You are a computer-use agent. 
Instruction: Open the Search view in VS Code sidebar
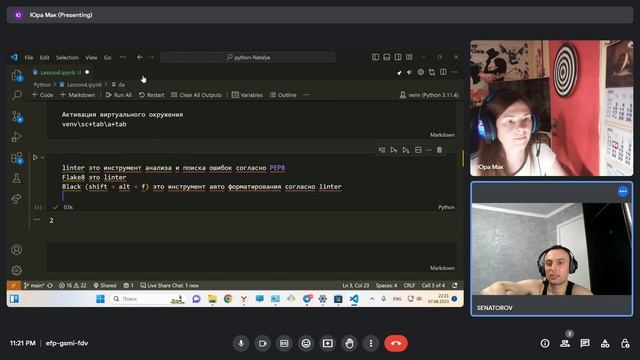click(16, 95)
